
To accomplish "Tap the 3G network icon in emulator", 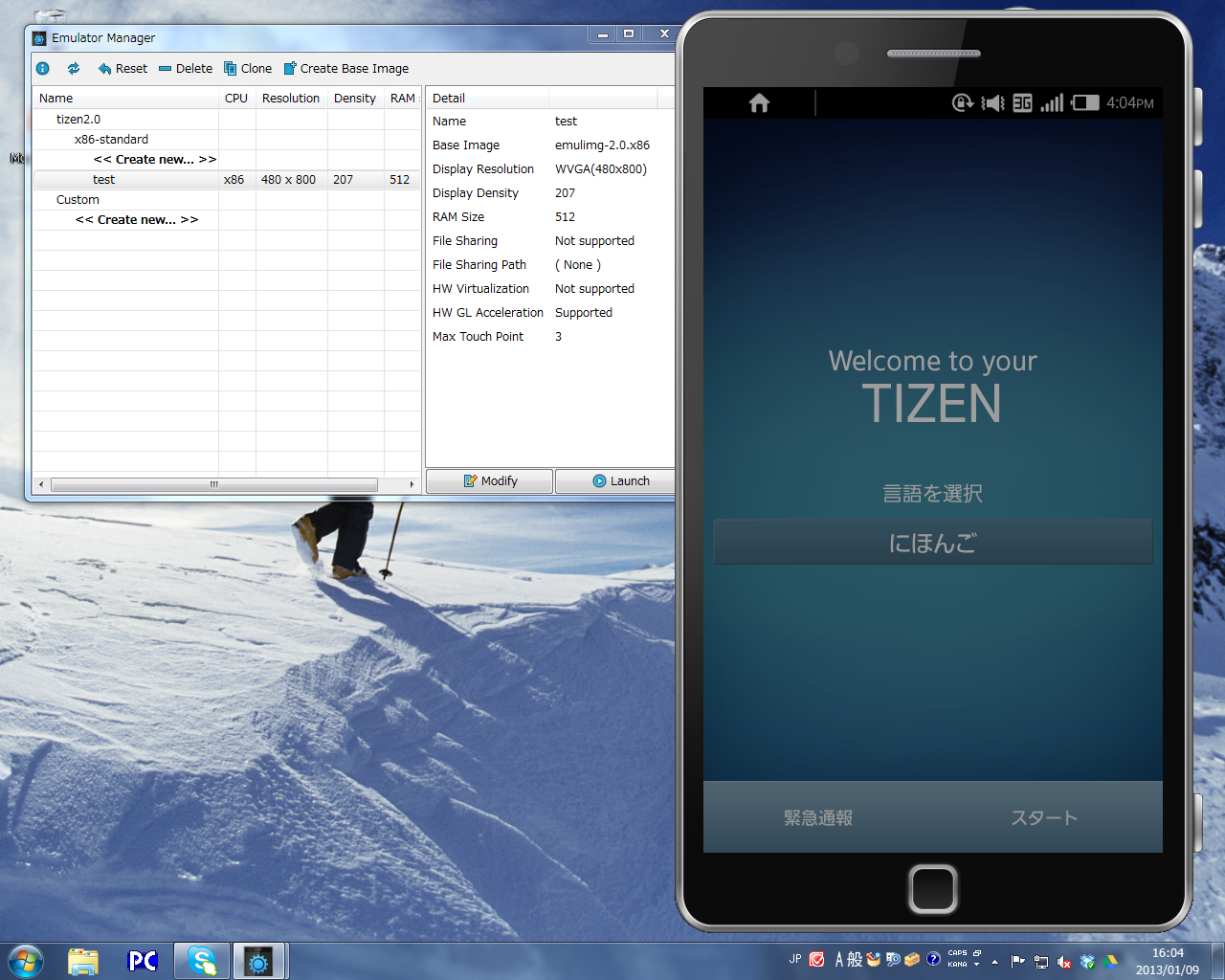I will click(1022, 102).
